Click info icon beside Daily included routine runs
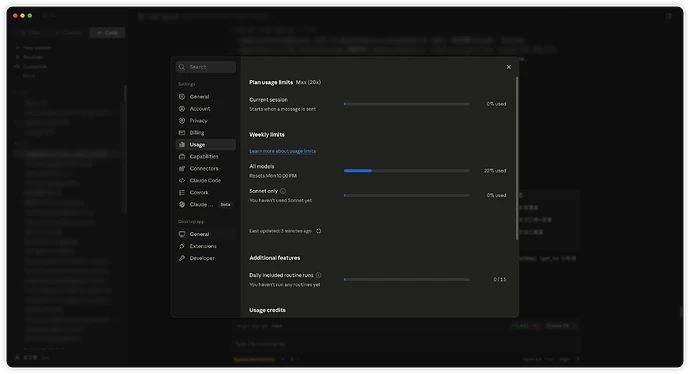The width and height of the screenshot is (690, 374). click(319, 275)
